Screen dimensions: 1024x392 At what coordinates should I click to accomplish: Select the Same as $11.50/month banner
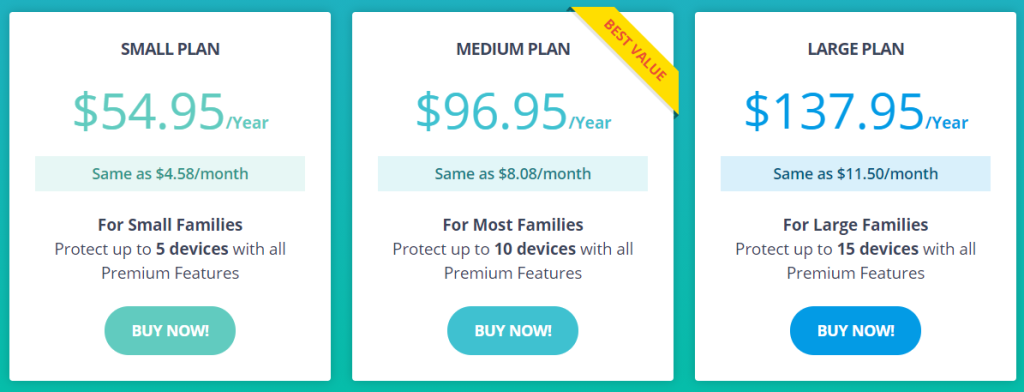point(856,174)
